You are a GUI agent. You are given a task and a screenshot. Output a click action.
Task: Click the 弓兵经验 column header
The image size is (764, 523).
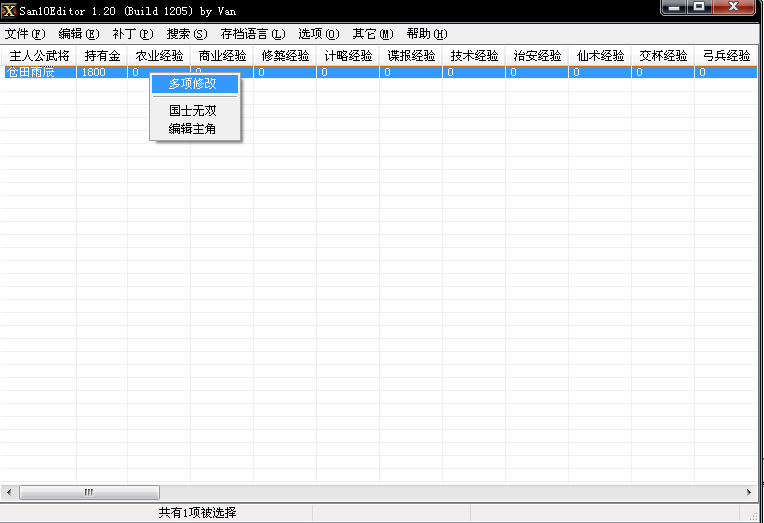click(x=725, y=56)
